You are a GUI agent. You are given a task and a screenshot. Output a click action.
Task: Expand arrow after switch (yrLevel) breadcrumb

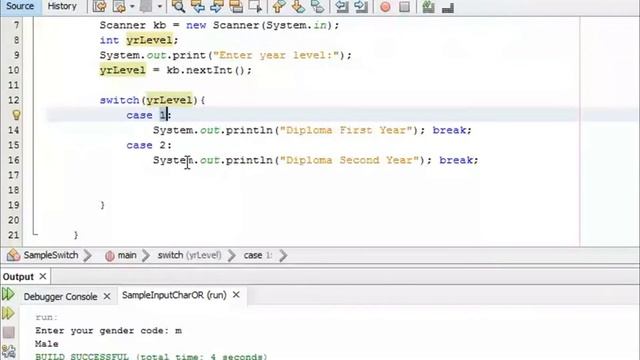click(231, 256)
